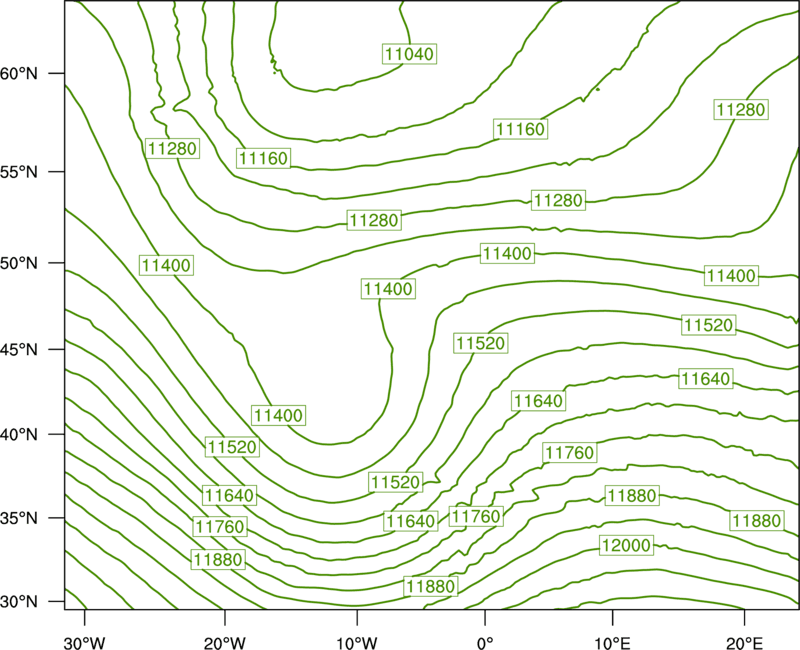Click the 11400 label near 19°E longitude
800x650 pixels.
[731, 276]
